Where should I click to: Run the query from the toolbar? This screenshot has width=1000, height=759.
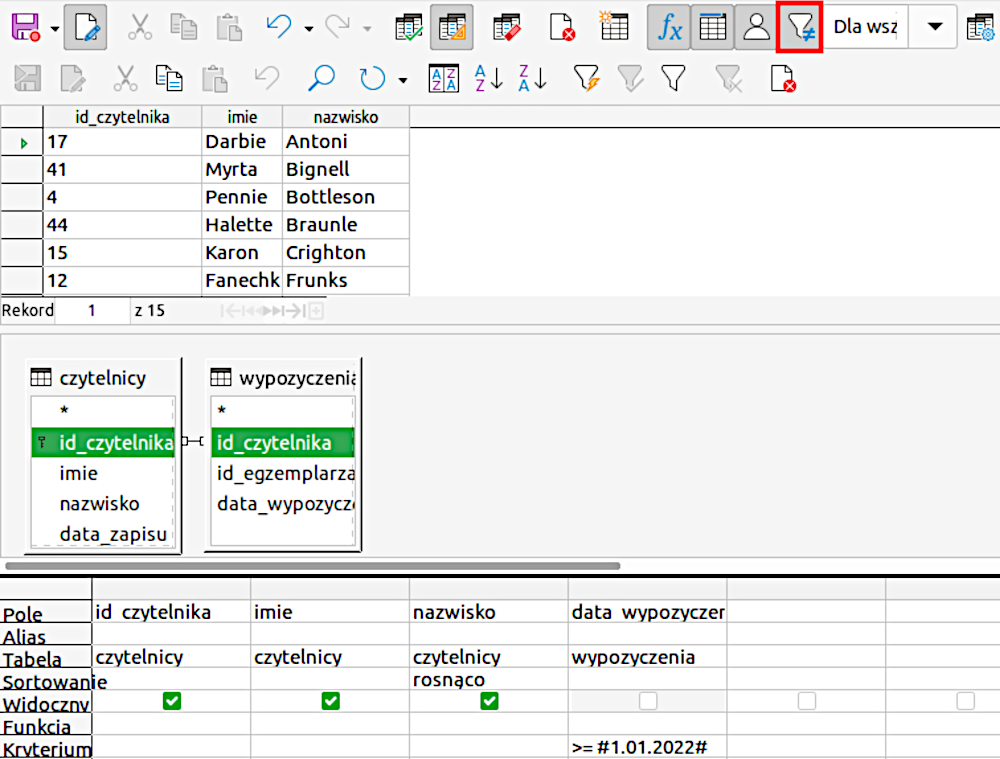408,27
